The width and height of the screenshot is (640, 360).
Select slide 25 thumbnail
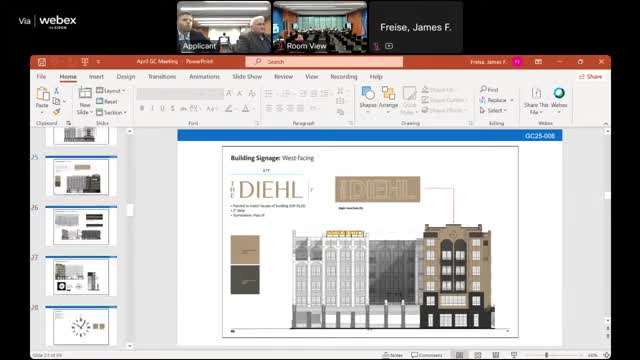[x=81, y=177]
